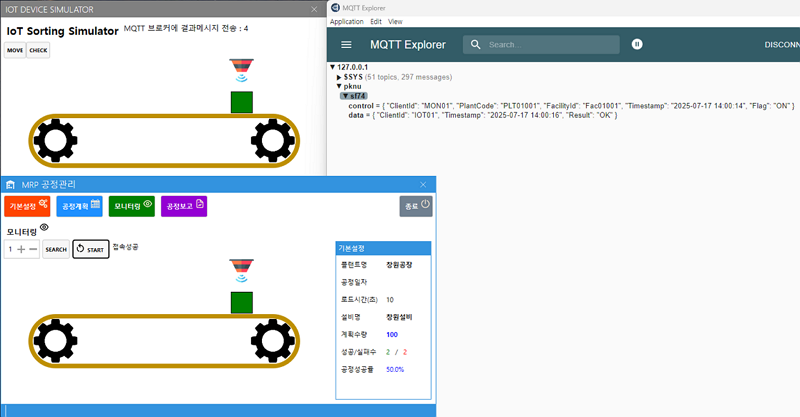The image size is (800, 417).
Task: Close the IoT Device Simulator window
Action: coord(314,9)
